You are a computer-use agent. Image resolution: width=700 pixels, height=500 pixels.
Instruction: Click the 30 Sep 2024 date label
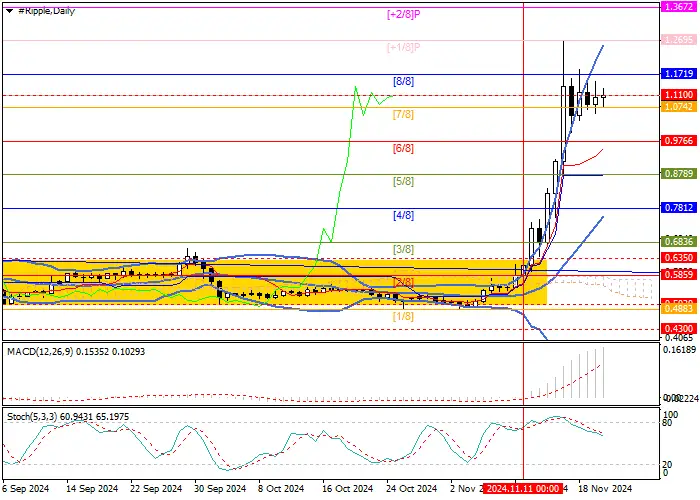pyautogui.click(x=220, y=489)
